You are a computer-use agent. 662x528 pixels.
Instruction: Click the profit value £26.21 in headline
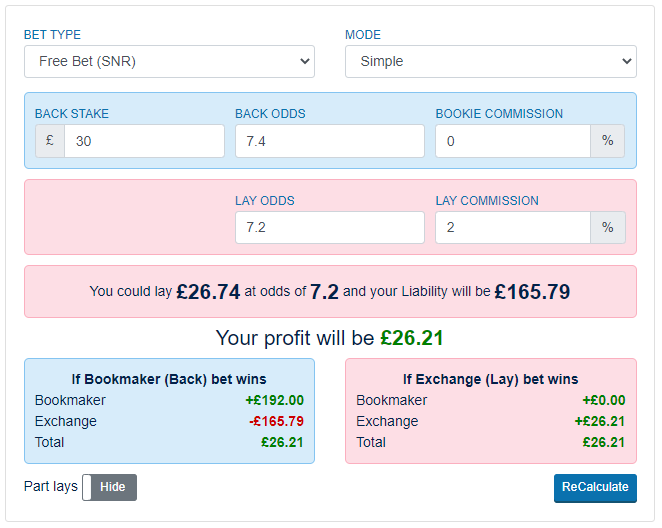(412, 338)
